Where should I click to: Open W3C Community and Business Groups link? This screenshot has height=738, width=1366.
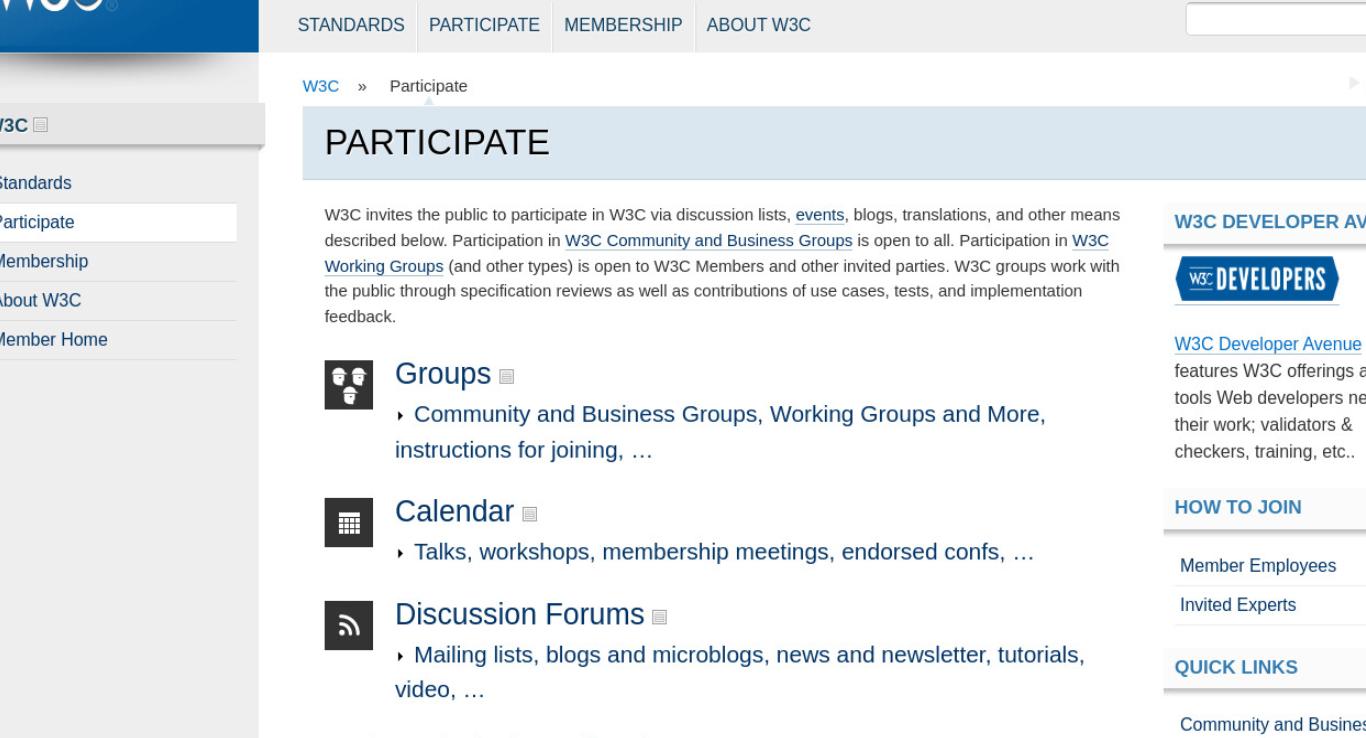point(709,240)
